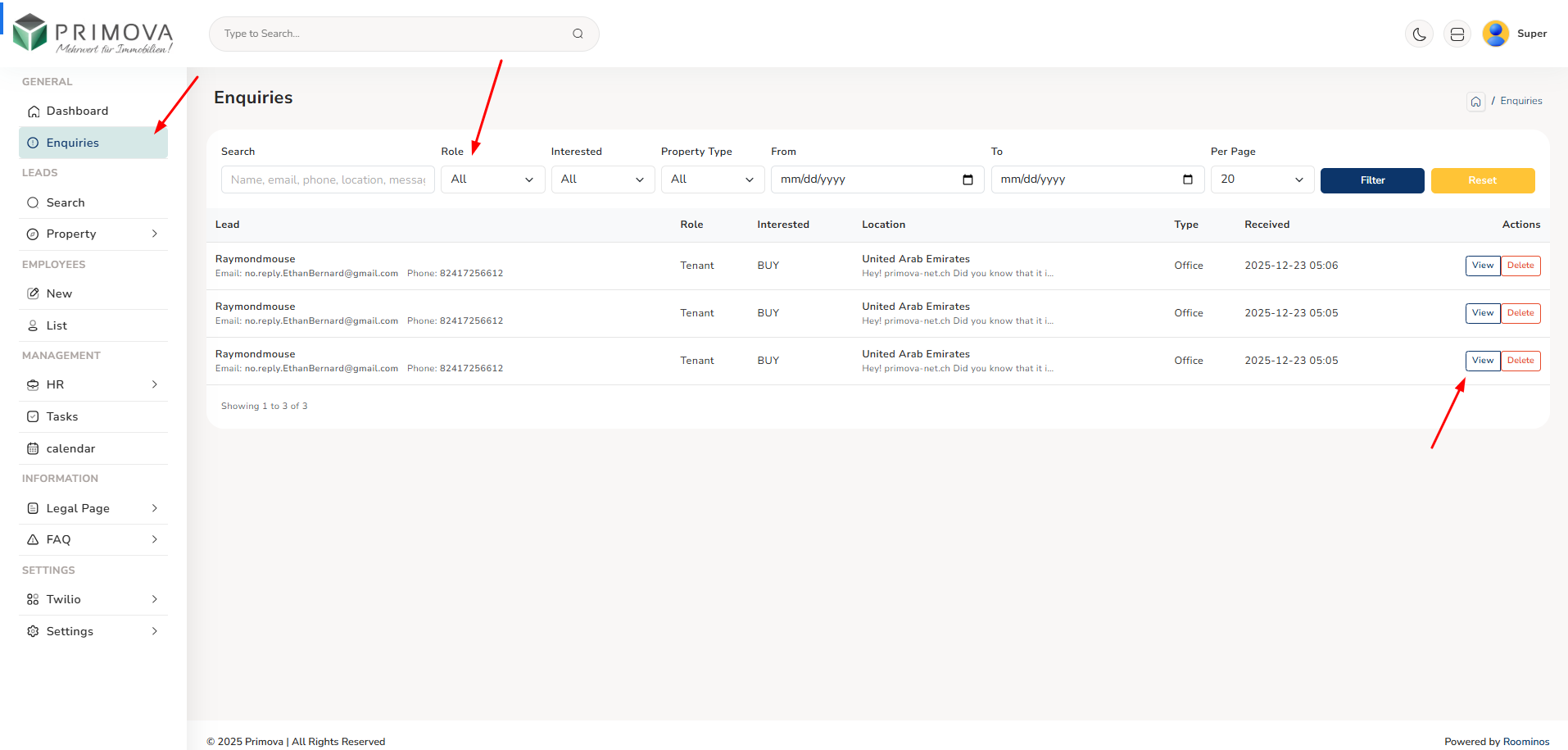Click the search magnifier icon in top bar
The width and height of the screenshot is (1568, 750).
[x=578, y=34]
